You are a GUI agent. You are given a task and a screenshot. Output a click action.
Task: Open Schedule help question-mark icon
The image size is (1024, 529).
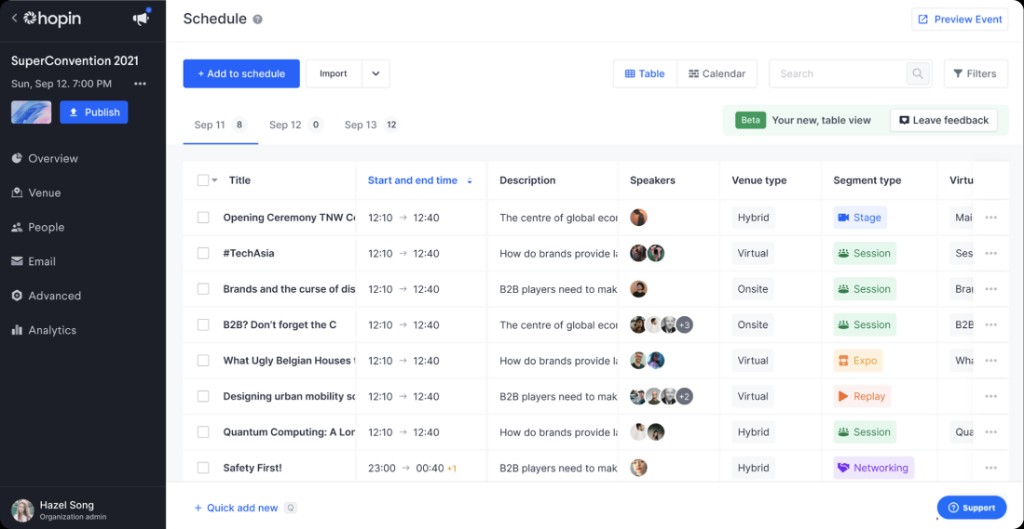click(257, 20)
